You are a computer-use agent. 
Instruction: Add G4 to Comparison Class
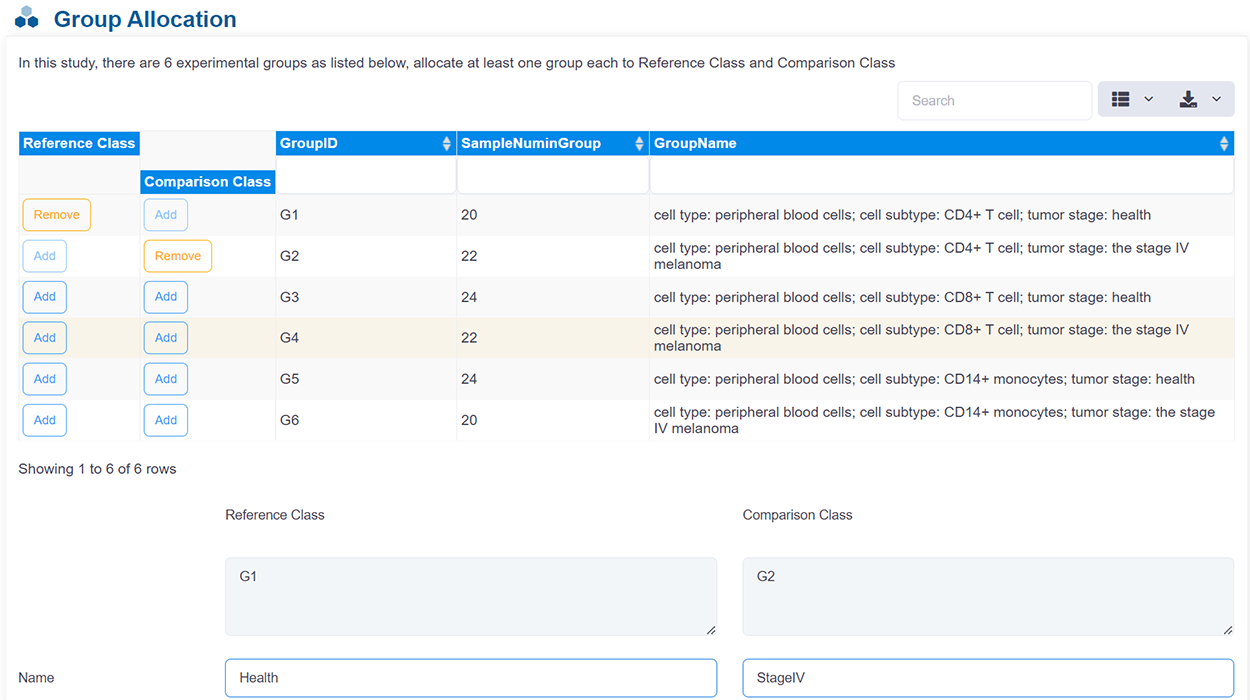[166, 338]
